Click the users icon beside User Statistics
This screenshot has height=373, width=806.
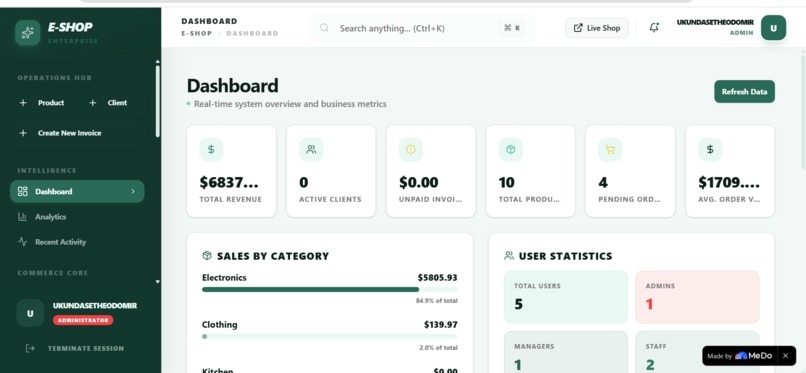pos(509,256)
